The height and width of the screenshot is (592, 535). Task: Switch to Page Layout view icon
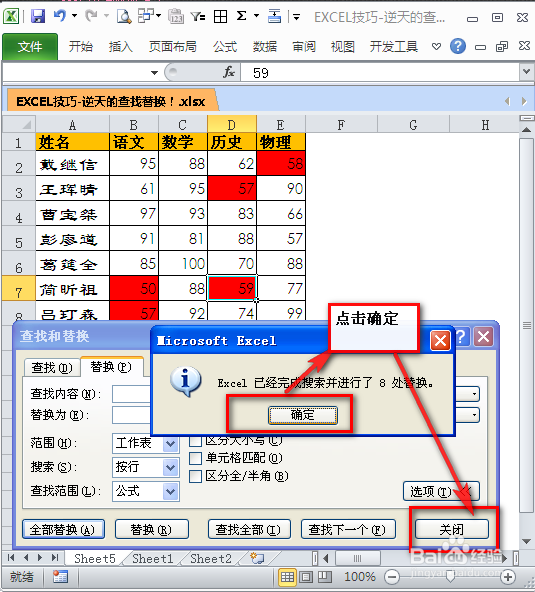tap(306, 577)
